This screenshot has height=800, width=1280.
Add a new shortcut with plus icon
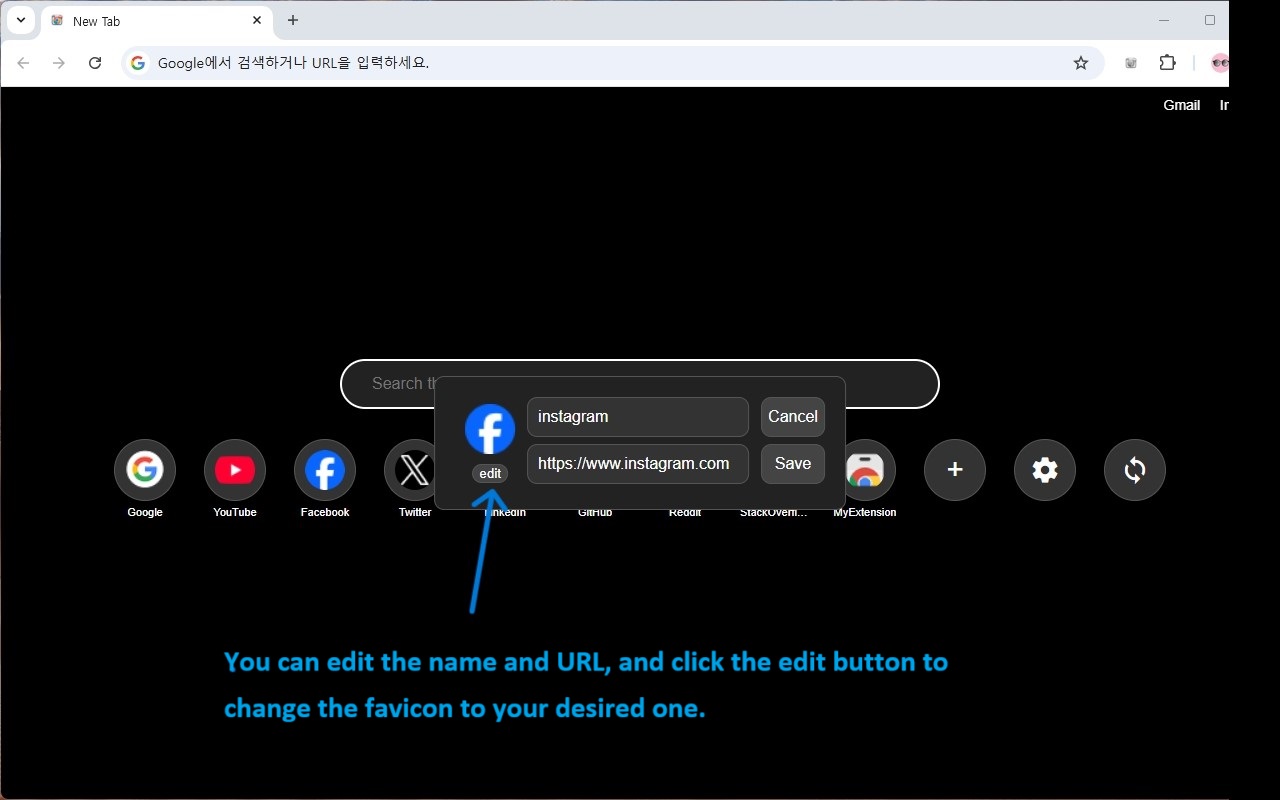pyautogui.click(x=955, y=470)
